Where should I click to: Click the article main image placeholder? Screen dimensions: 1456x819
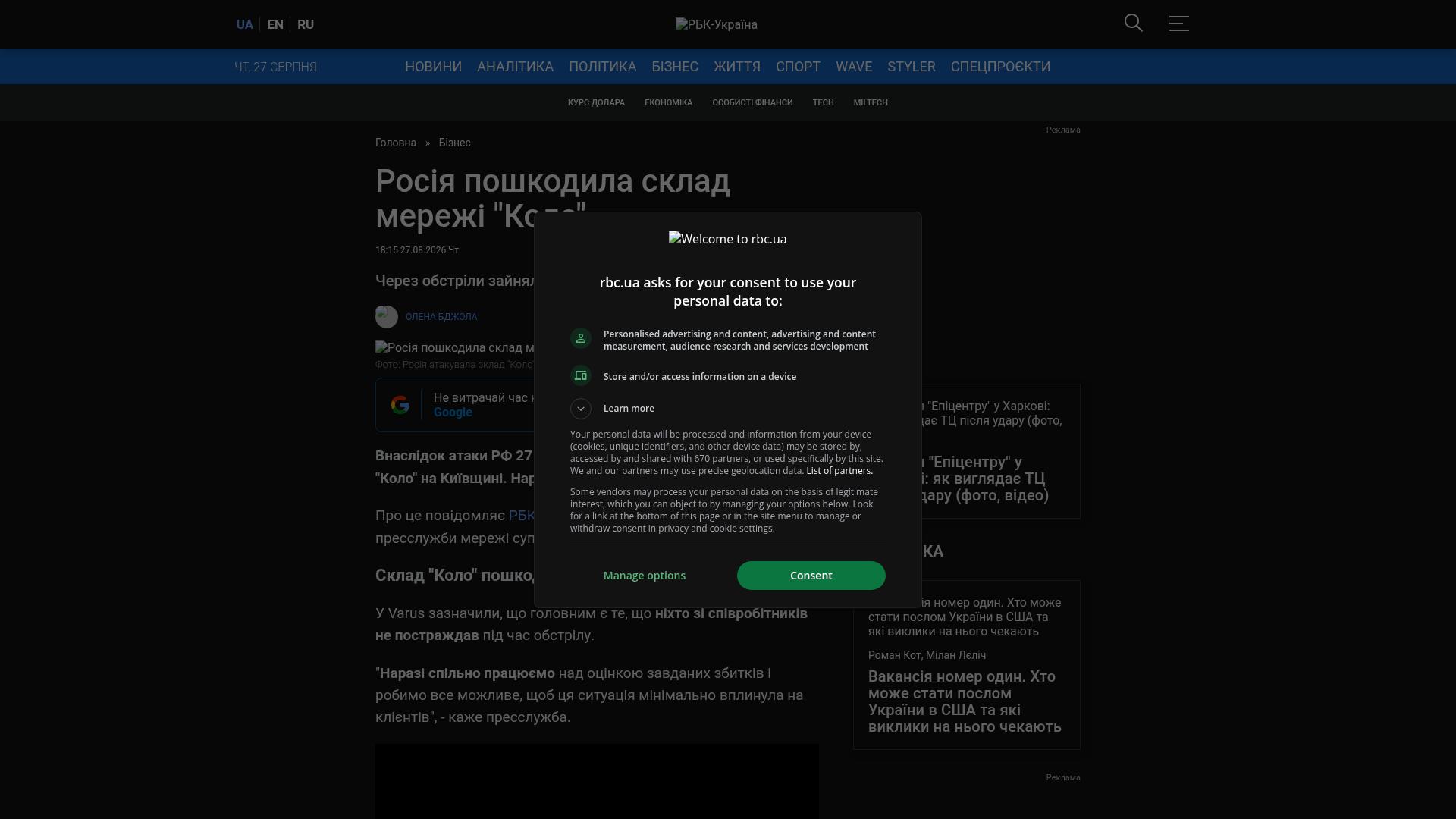[x=455, y=348]
